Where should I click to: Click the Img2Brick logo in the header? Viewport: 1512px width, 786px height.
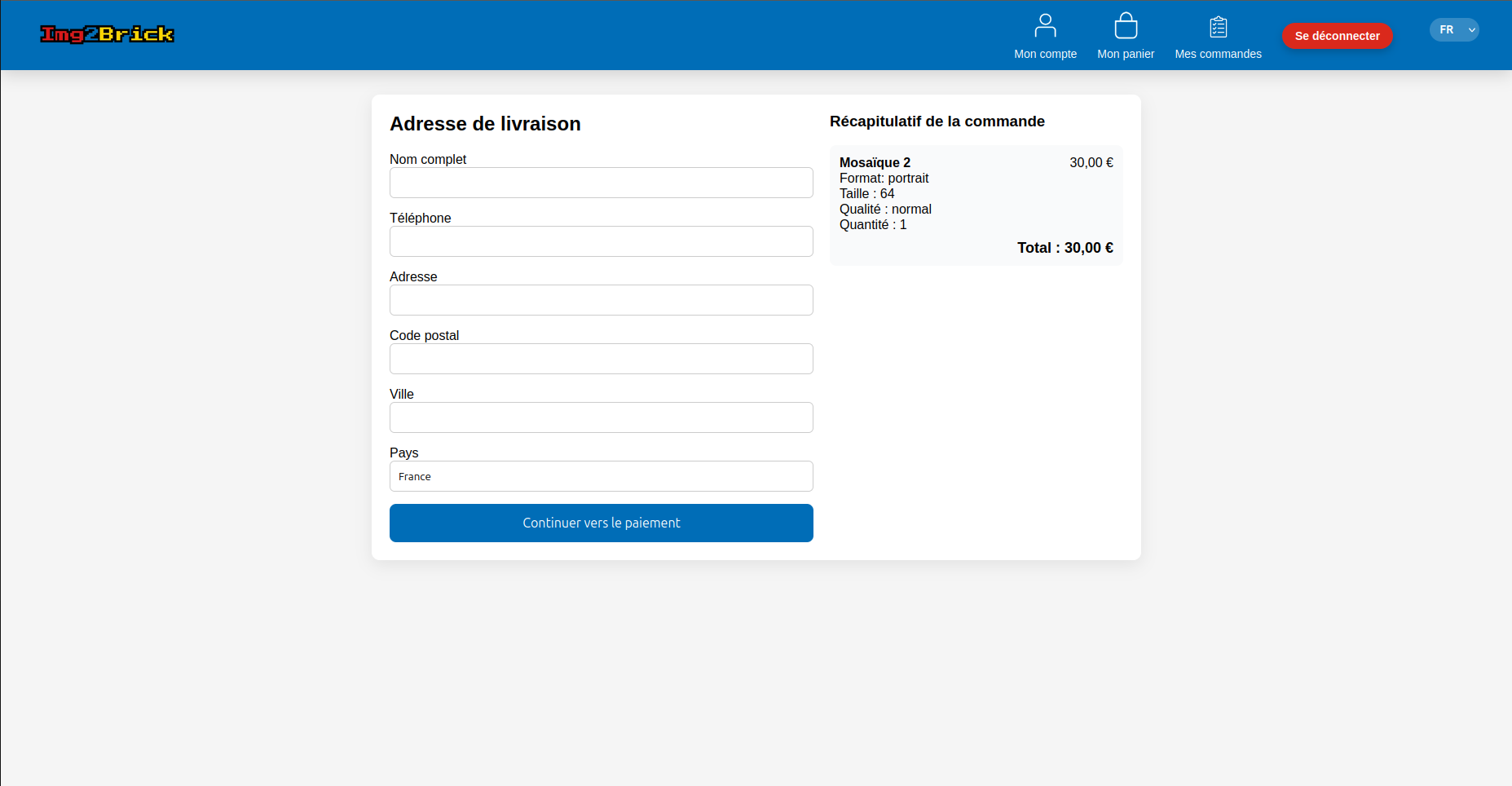(107, 34)
